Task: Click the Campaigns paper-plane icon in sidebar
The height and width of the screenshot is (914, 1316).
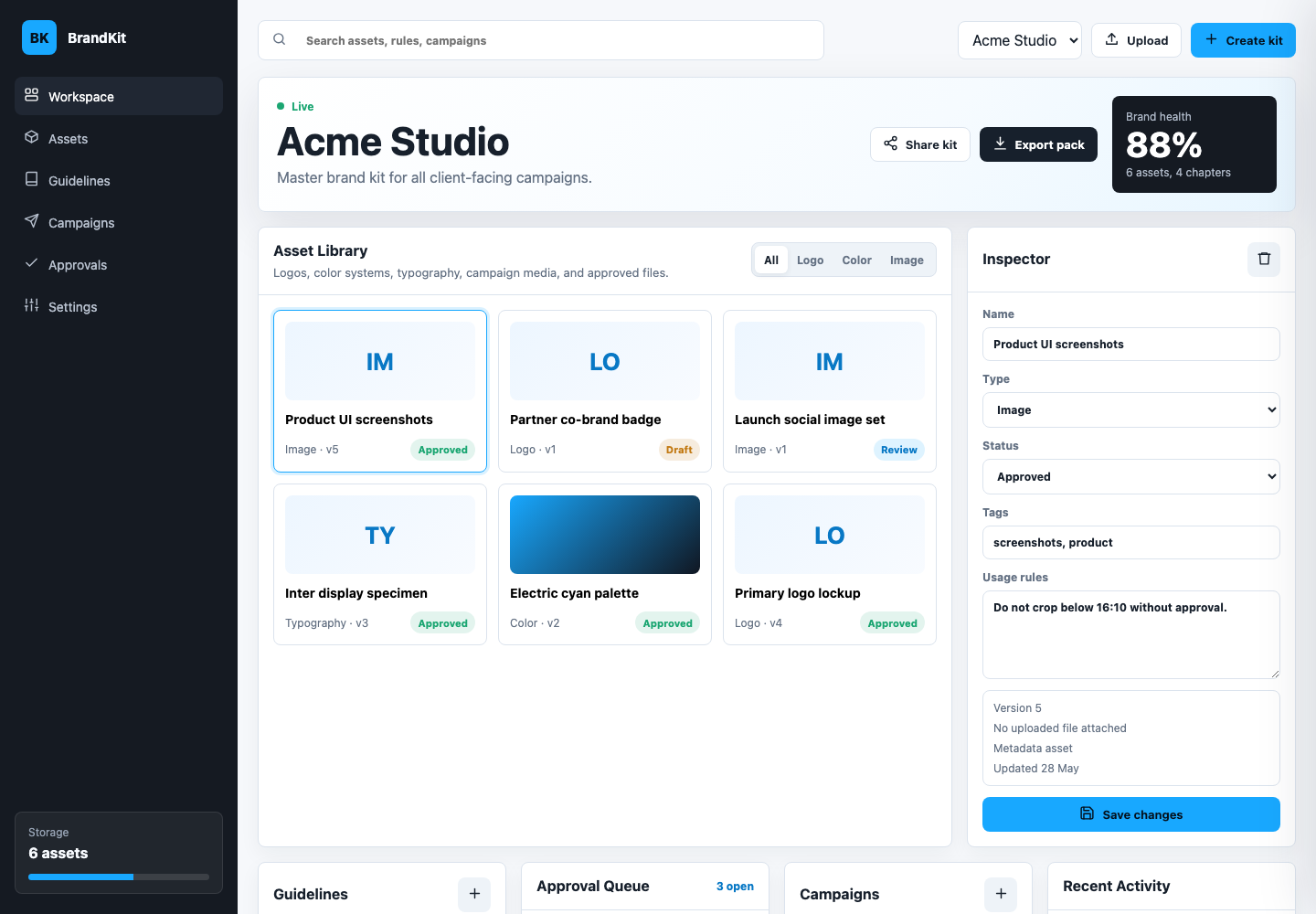Action: (x=32, y=221)
